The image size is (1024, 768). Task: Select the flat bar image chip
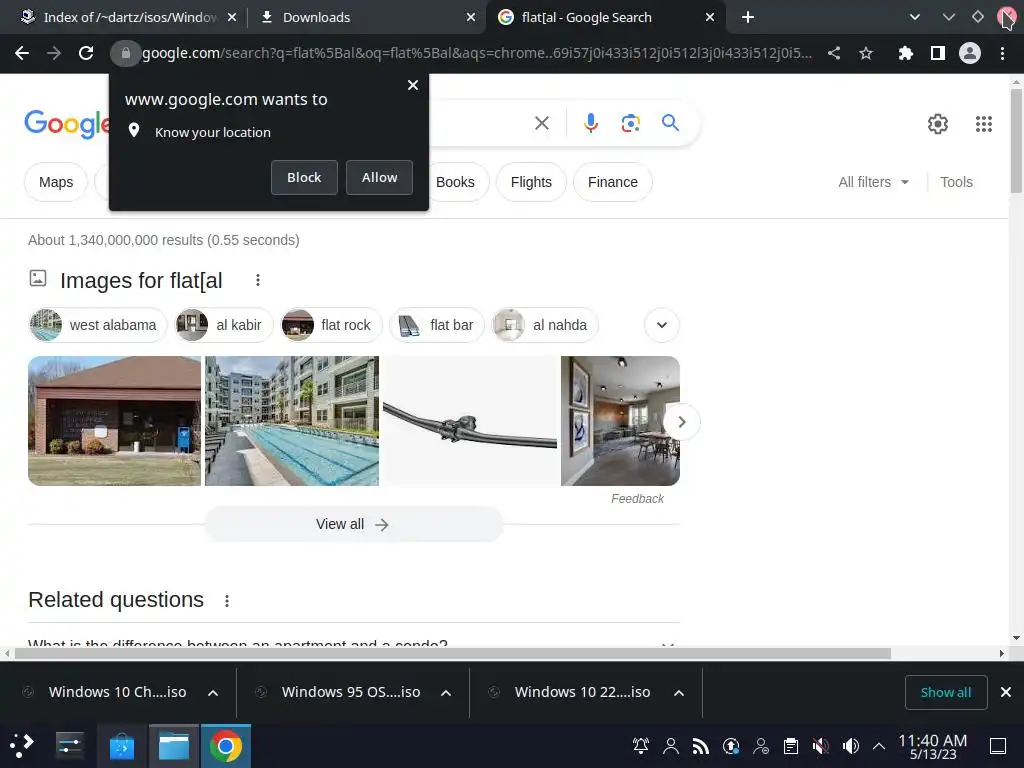pos(436,325)
